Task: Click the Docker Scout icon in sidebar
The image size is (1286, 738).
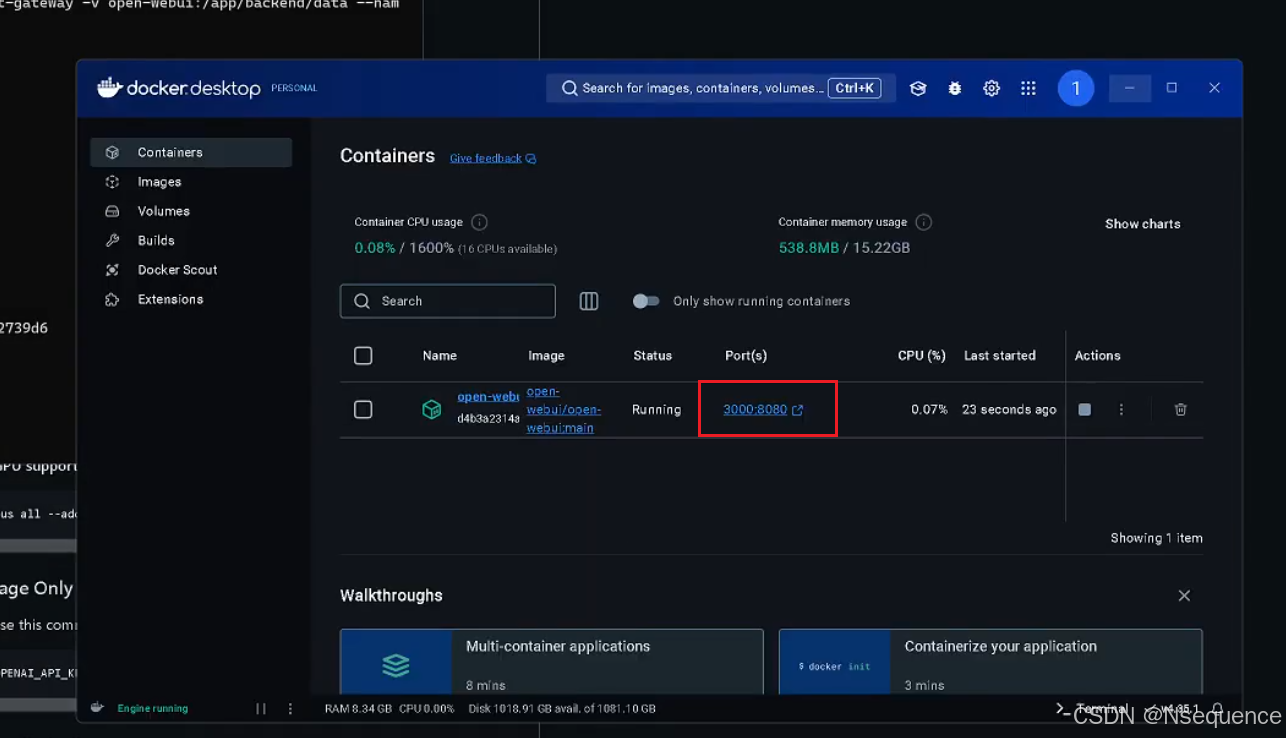Action: pos(112,270)
